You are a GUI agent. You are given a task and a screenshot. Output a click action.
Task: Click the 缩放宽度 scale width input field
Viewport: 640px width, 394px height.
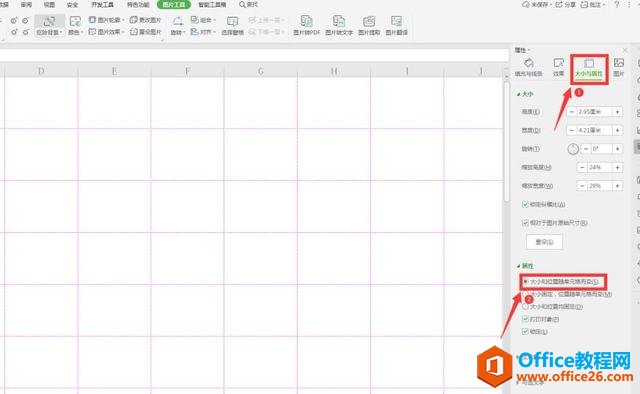(x=600, y=186)
